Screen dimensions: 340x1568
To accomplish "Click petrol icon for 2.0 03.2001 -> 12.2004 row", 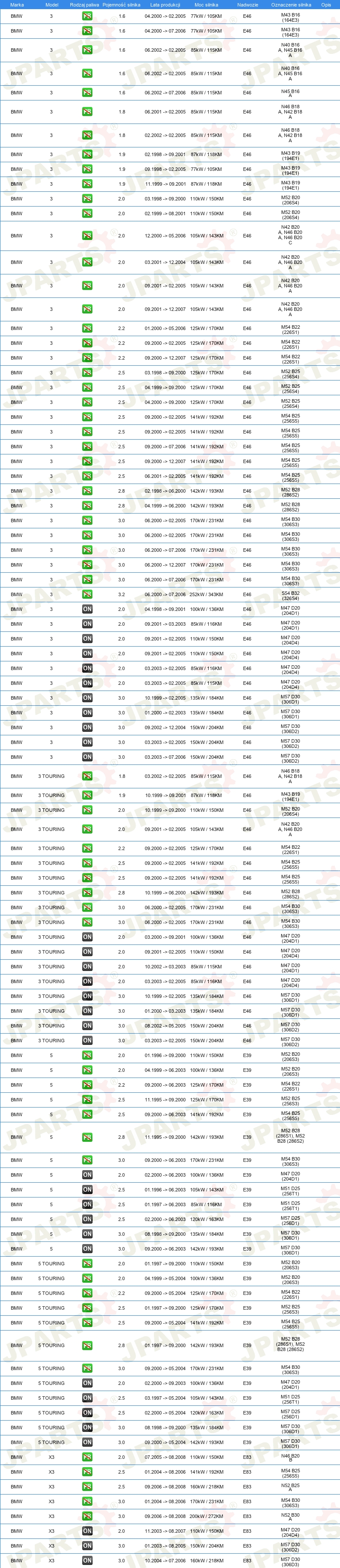I will coord(87,262).
